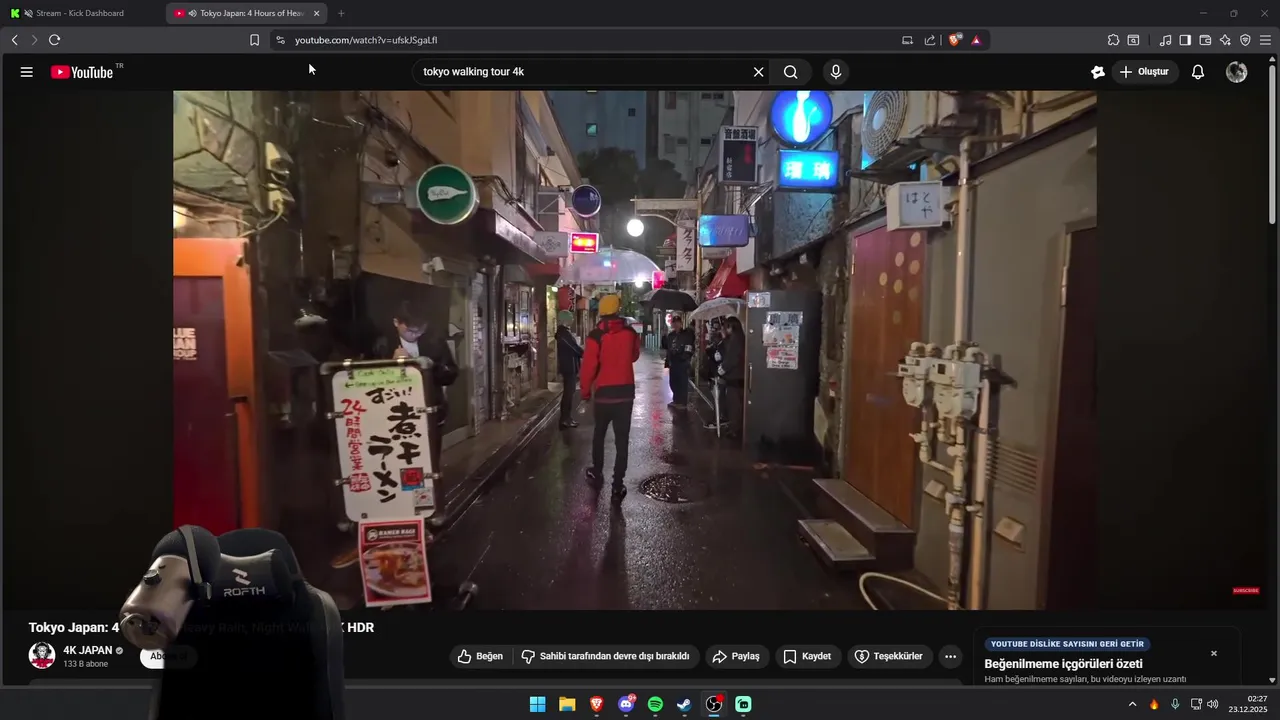Screen dimensions: 1280x720
Task: Click the Teşekkürler thanks button
Action: 889,656
